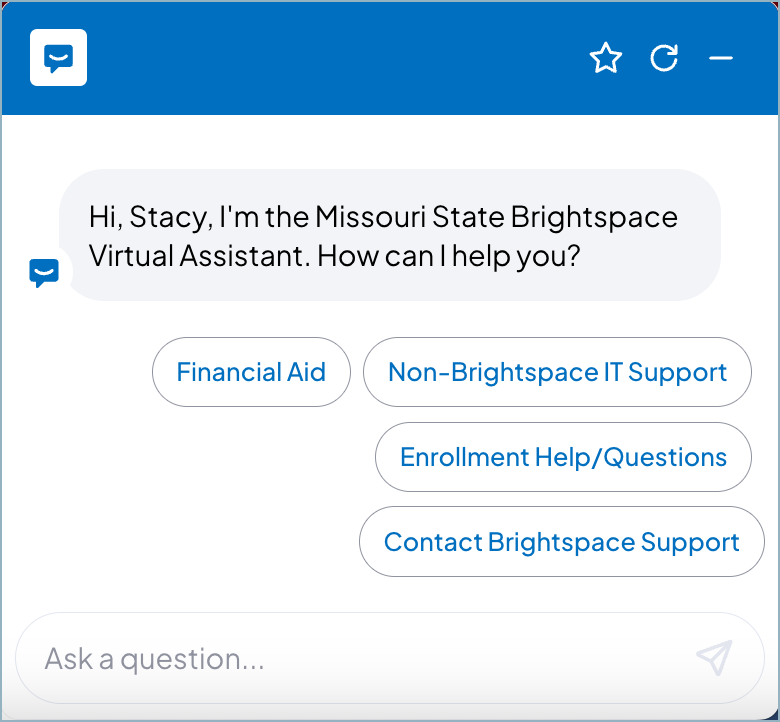The height and width of the screenshot is (722, 780).
Task: Click the bot avatar beside the greeting
Action: pos(44,272)
